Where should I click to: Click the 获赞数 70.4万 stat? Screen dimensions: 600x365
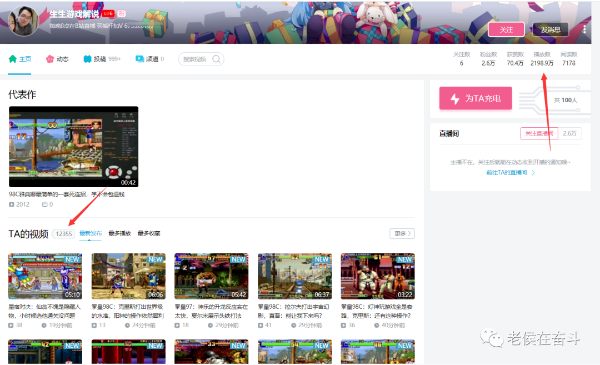(x=515, y=59)
